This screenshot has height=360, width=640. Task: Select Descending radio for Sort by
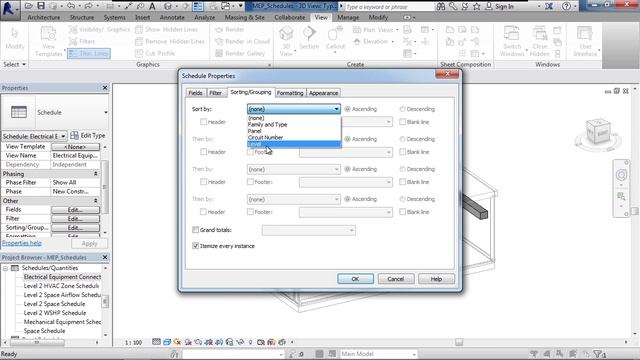[402, 109]
